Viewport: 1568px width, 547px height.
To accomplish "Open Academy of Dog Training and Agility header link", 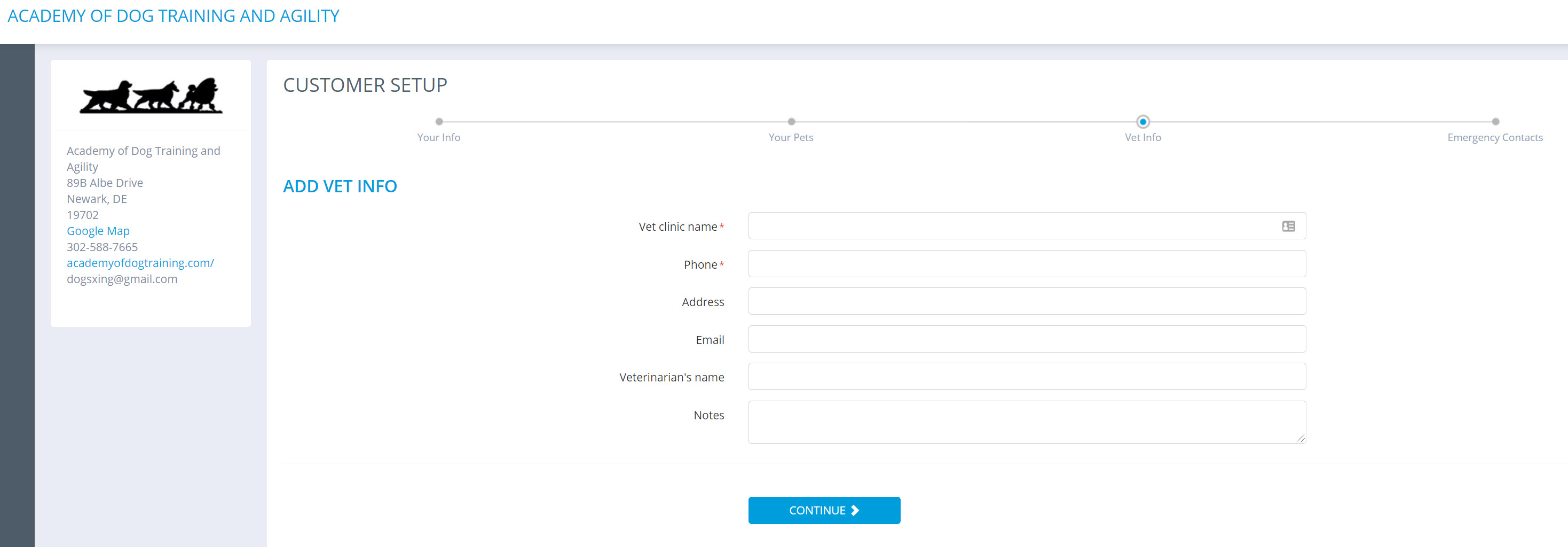I will pos(174,16).
